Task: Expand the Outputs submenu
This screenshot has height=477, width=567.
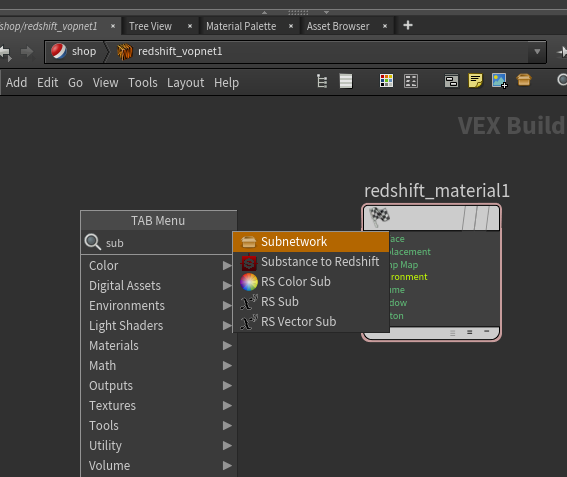Action: (159, 386)
